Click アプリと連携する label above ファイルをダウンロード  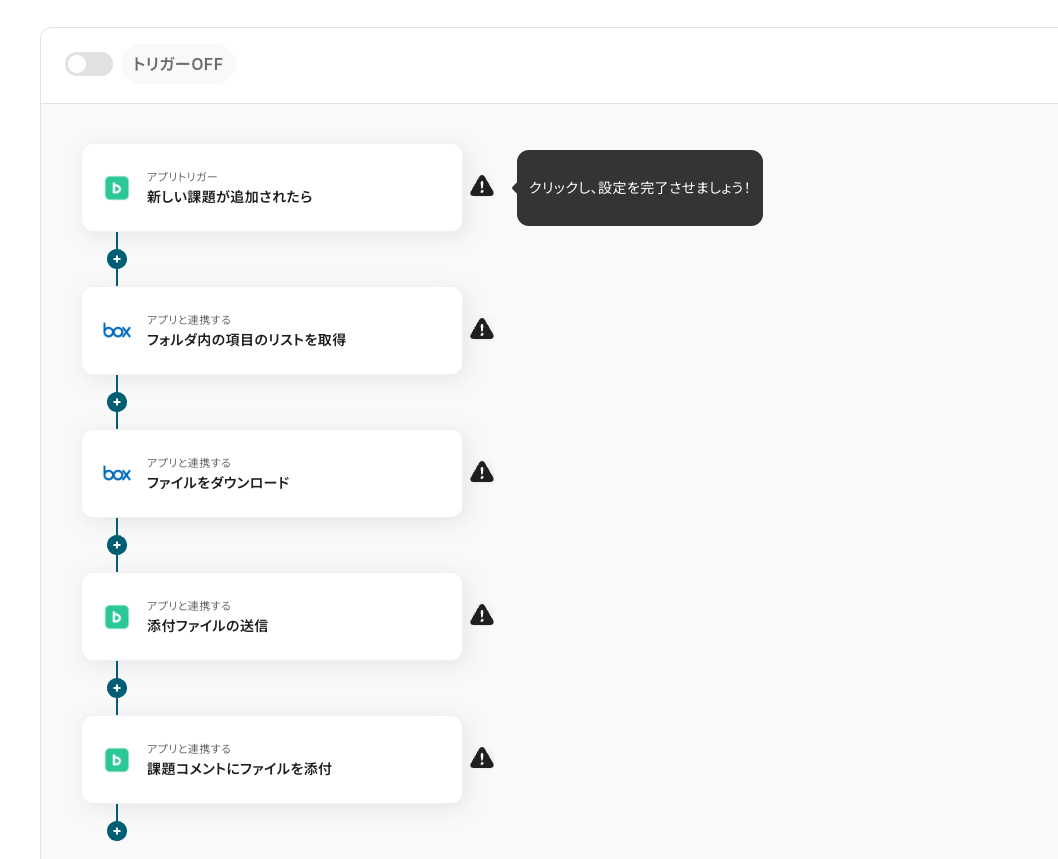[x=189, y=463]
